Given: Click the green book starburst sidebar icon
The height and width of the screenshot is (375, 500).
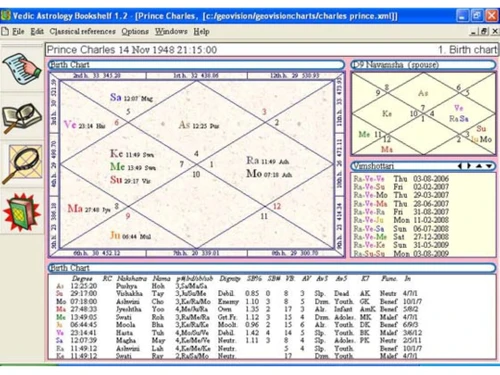Looking at the screenshot, I should tap(22, 212).
